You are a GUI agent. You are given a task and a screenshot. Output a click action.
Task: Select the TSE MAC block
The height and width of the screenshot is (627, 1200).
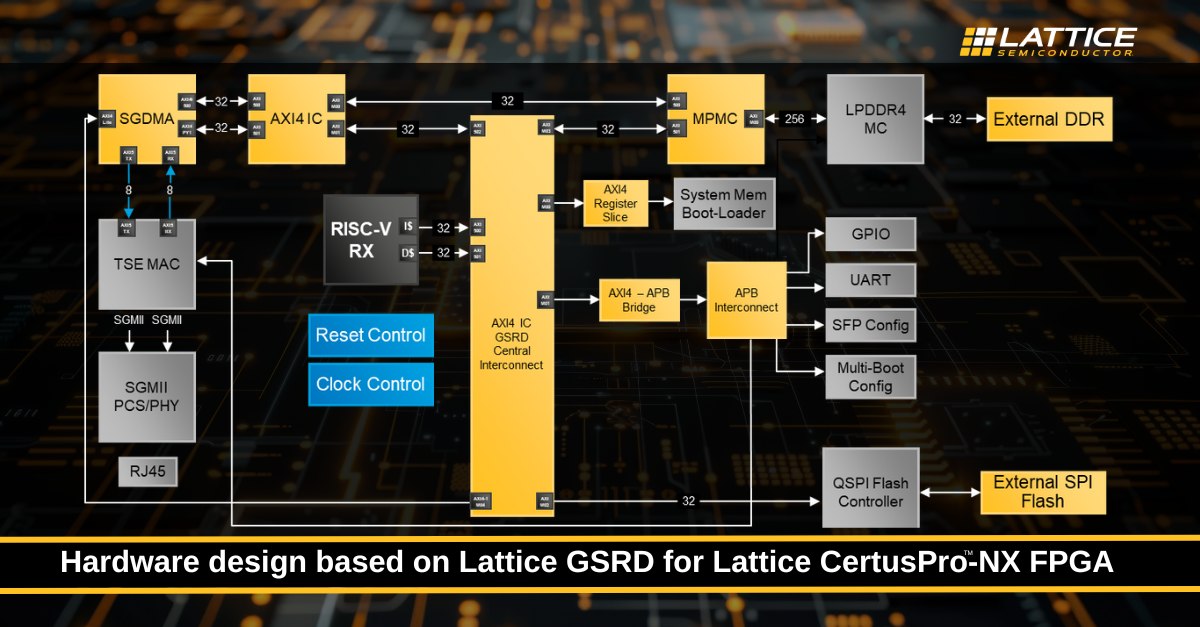[x=147, y=263]
